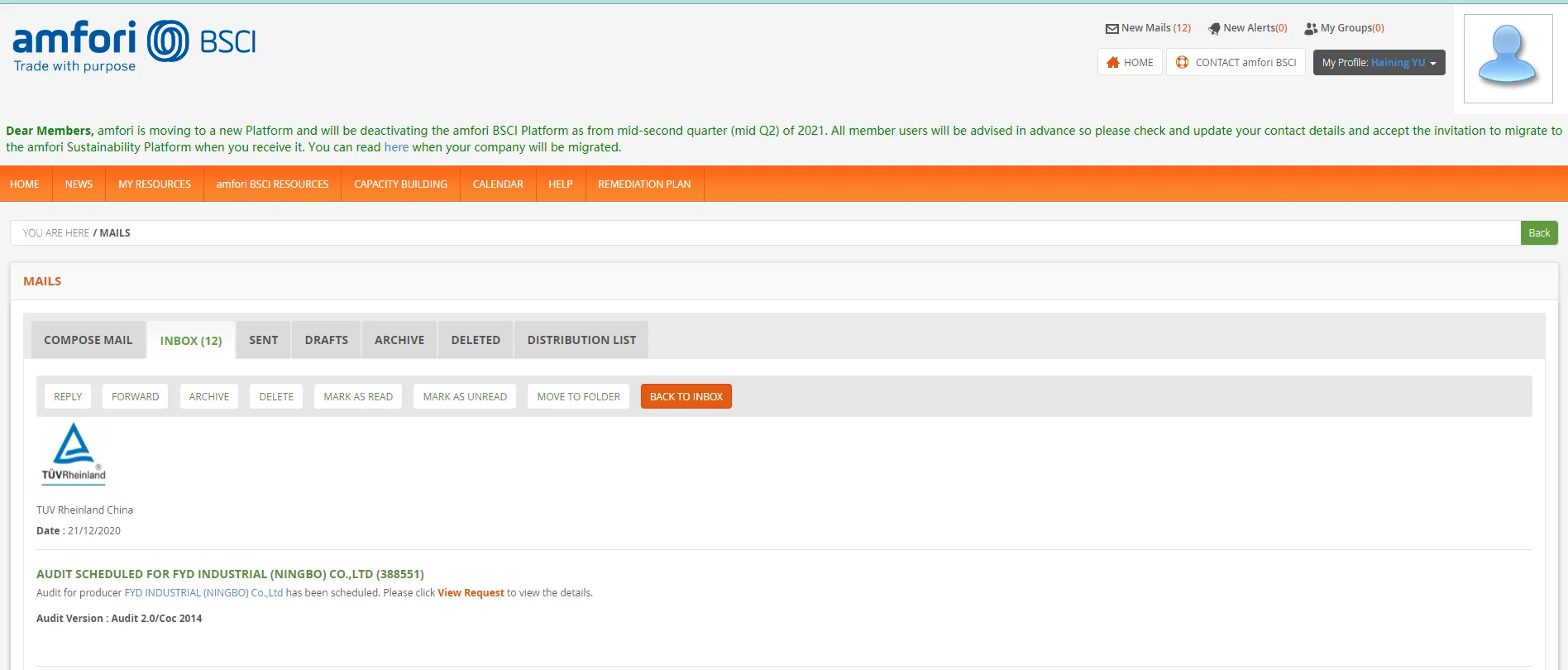Image resolution: width=1568 pixels, height=670 pixels.
Task: Open the ARCHIVE tab
Action: [399, 340]
